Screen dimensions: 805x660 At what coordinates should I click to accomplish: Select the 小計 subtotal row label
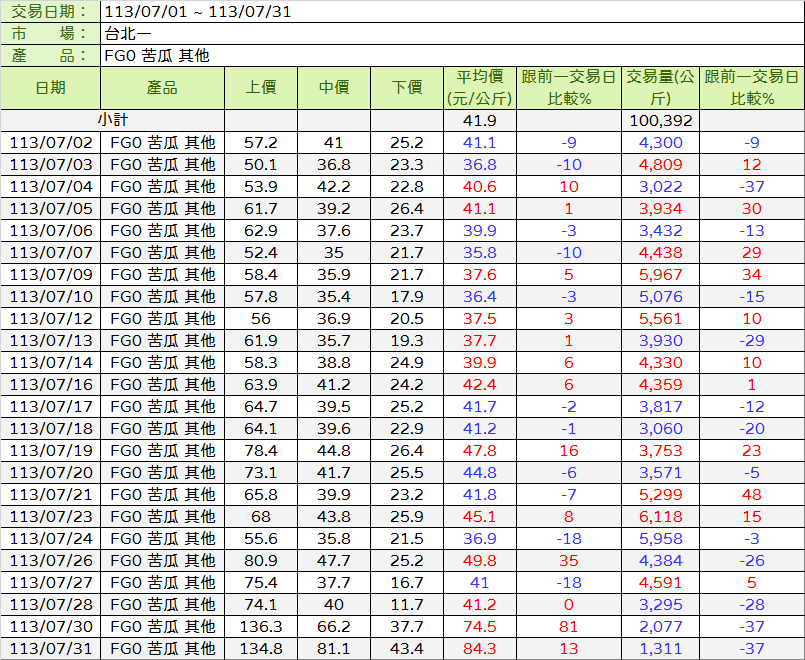pyautogui.click(x=112, y=120)
